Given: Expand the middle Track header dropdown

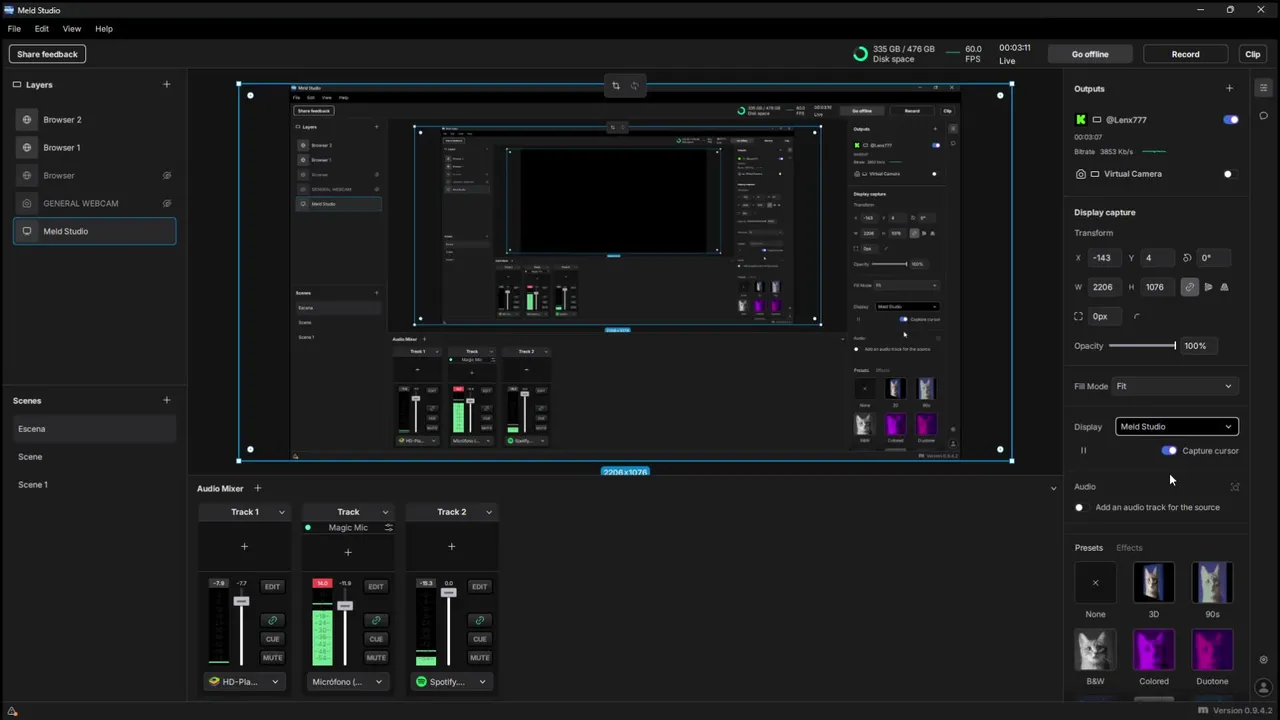Looking at the screenshot, I should coord(385,512).
